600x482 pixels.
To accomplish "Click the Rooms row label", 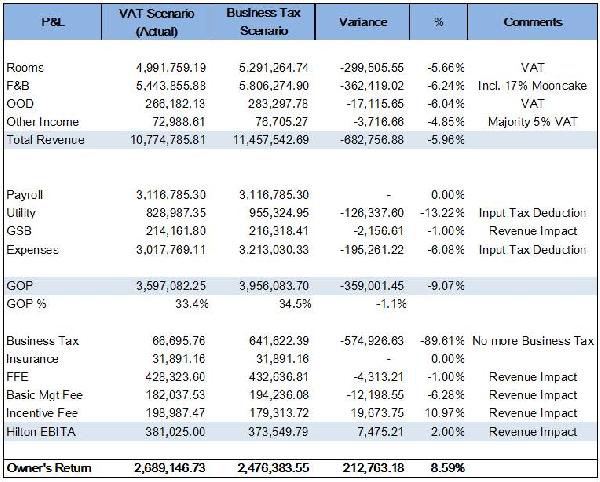I will (25, 68).
